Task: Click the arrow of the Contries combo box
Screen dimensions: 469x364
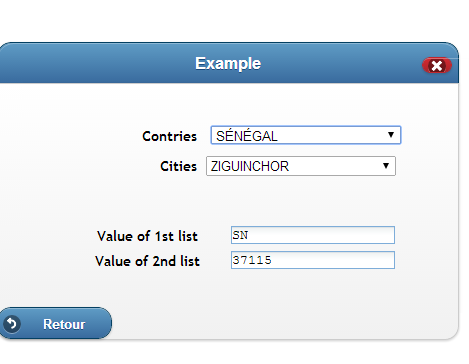Action: click(391, 135)
